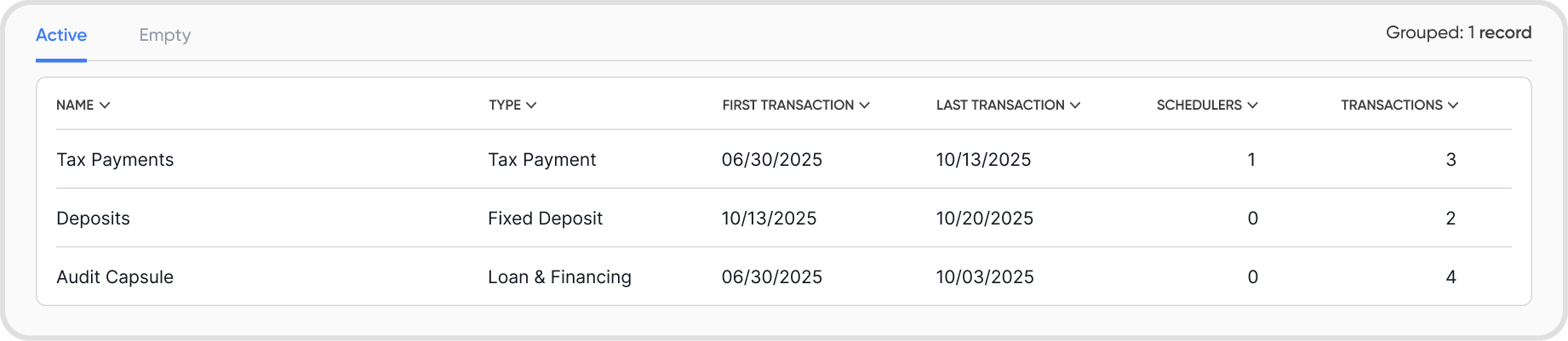
Task: Click Audit Capsule's transactions count of 4
Action: (x=1451, y=277)
